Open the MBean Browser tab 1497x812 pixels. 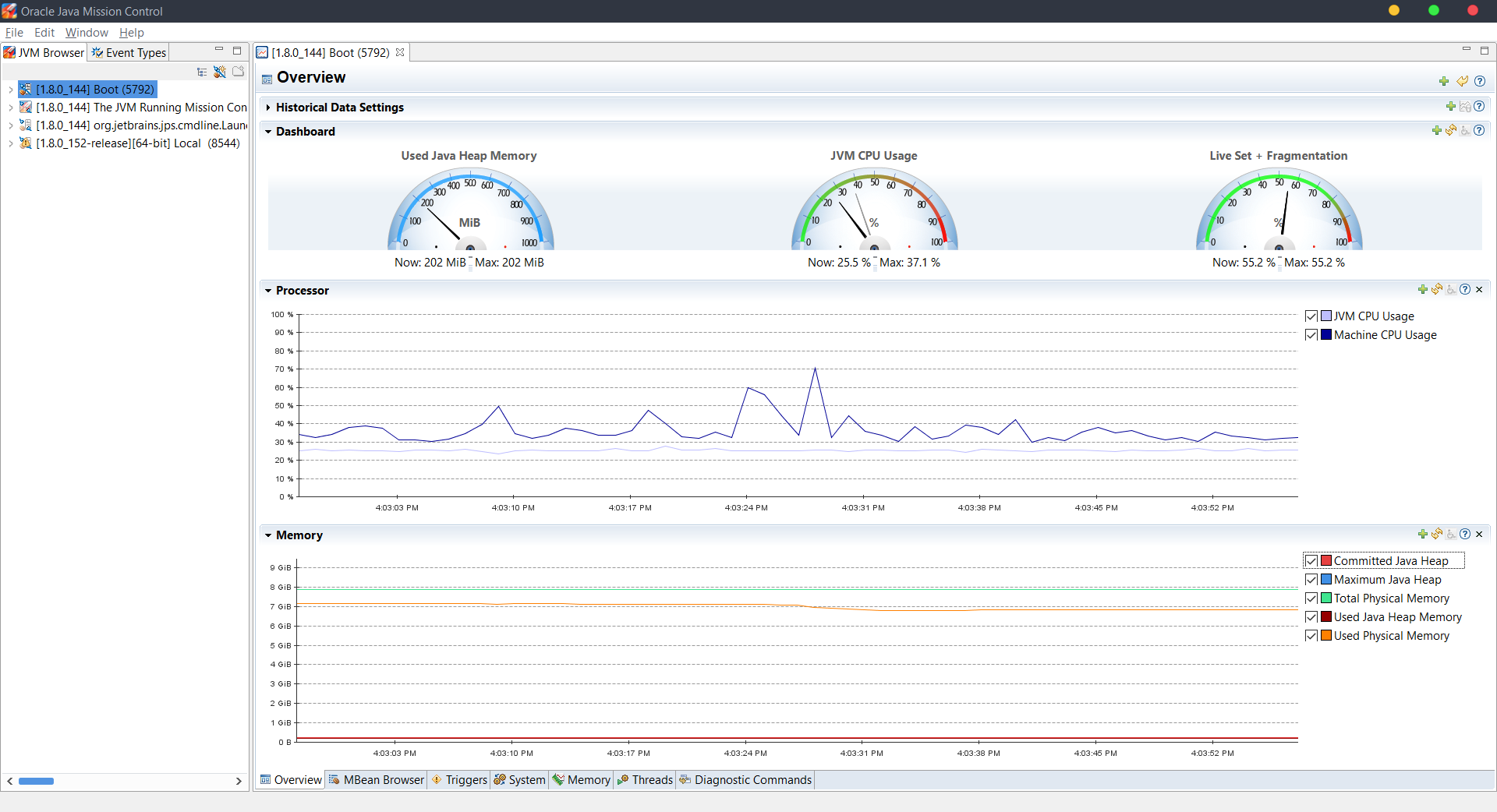pyautogui.click(x=377, y=780)
